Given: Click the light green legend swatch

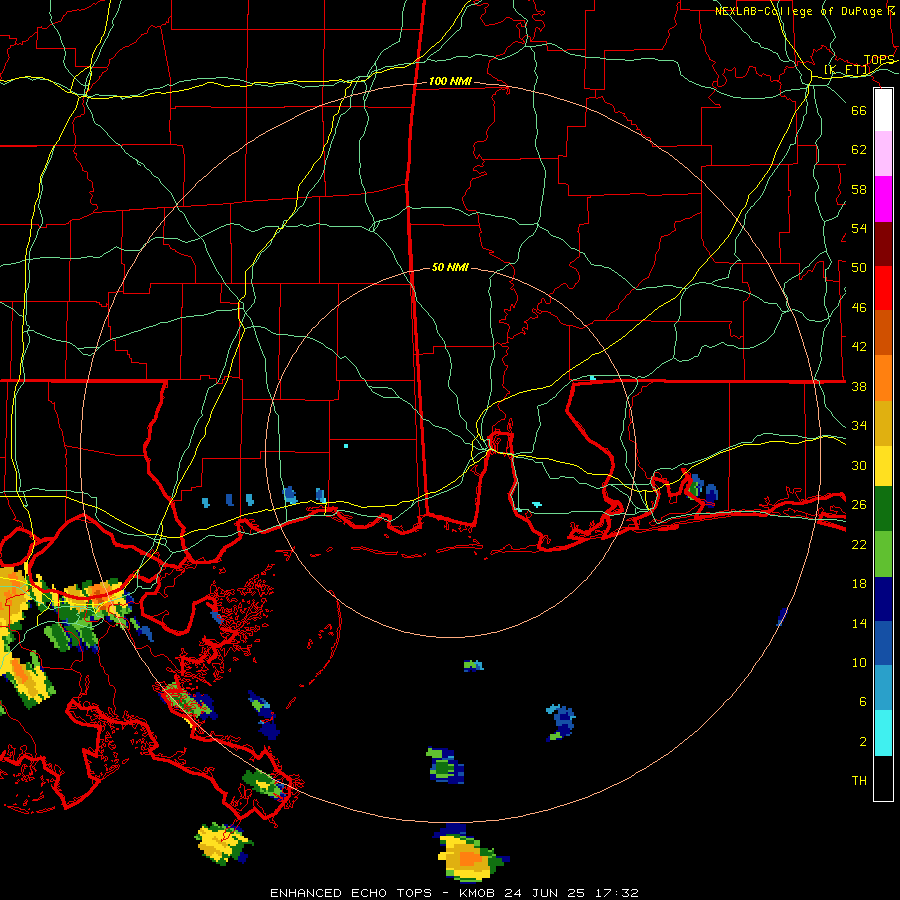Looking at the screenshot, I should coord(883,554).
